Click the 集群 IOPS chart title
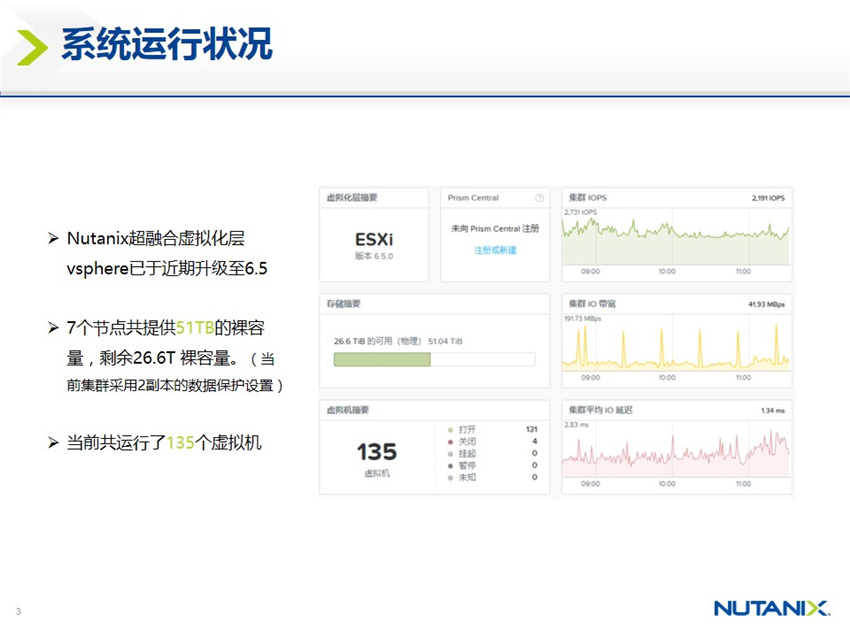This screenshot has width=850, height=637. click(x=588, y=197)
